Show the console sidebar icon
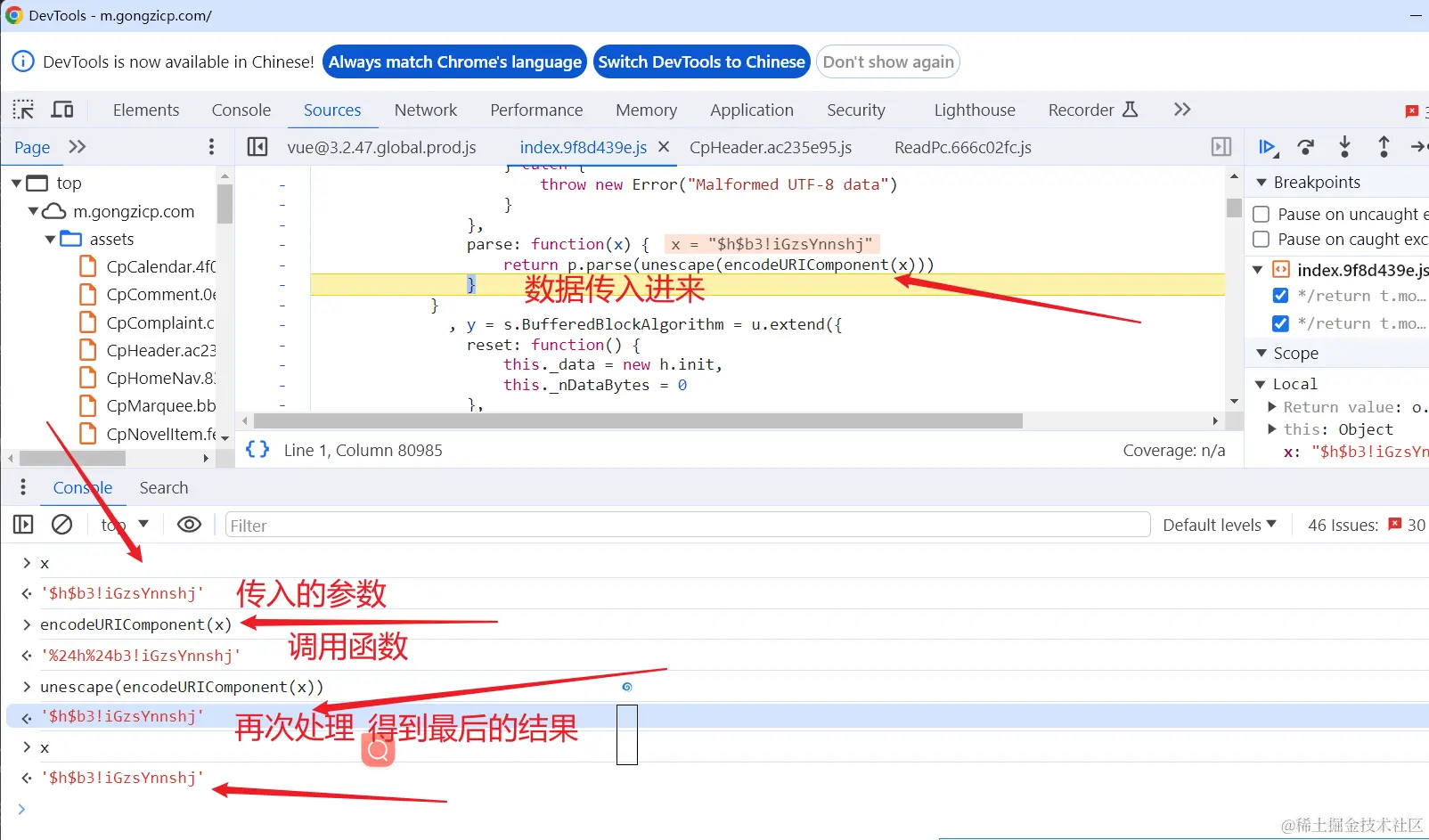 tap(23, 525)
